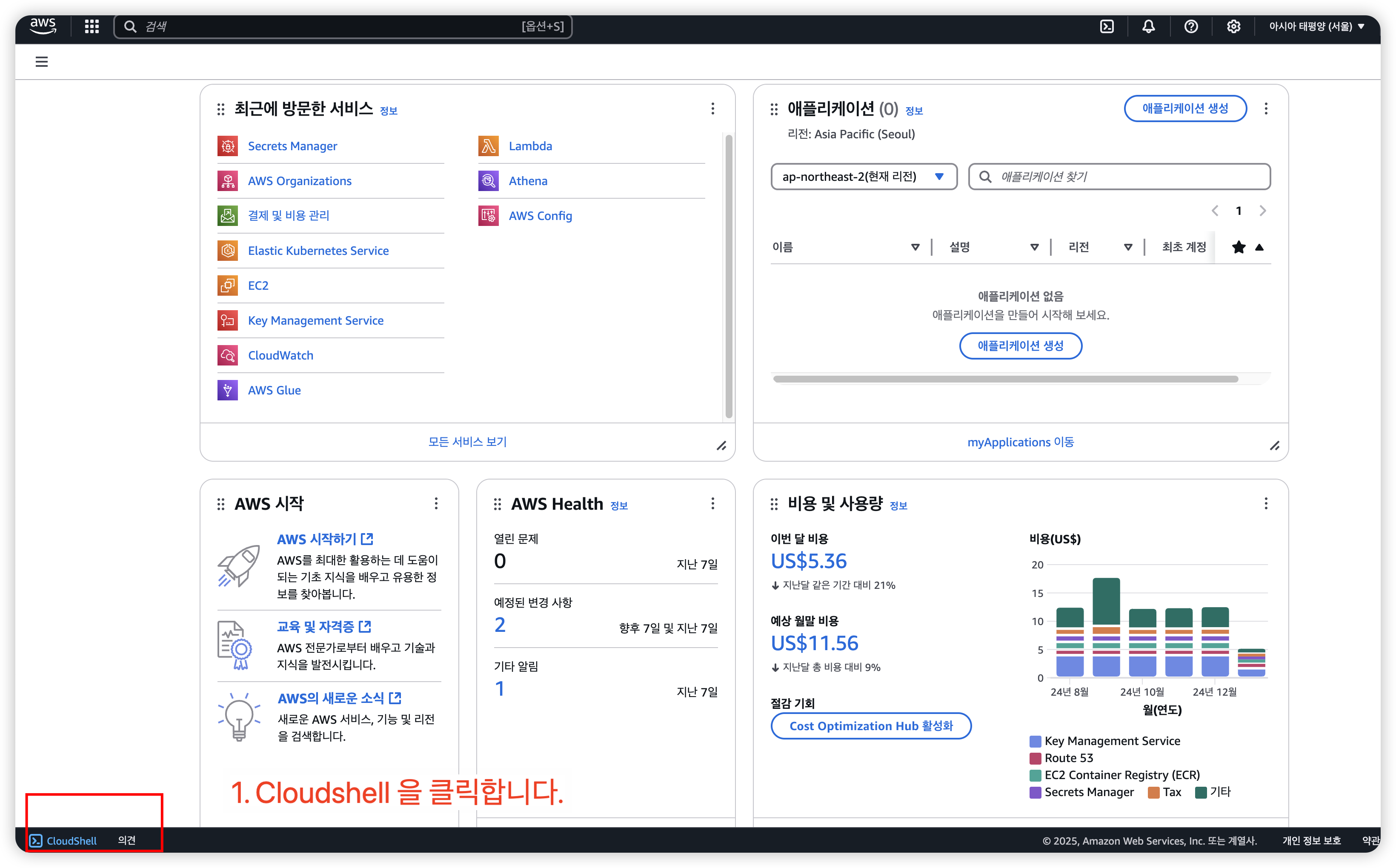Click the Elastic Kubernetes Service icon

click(x=227, y=250)
